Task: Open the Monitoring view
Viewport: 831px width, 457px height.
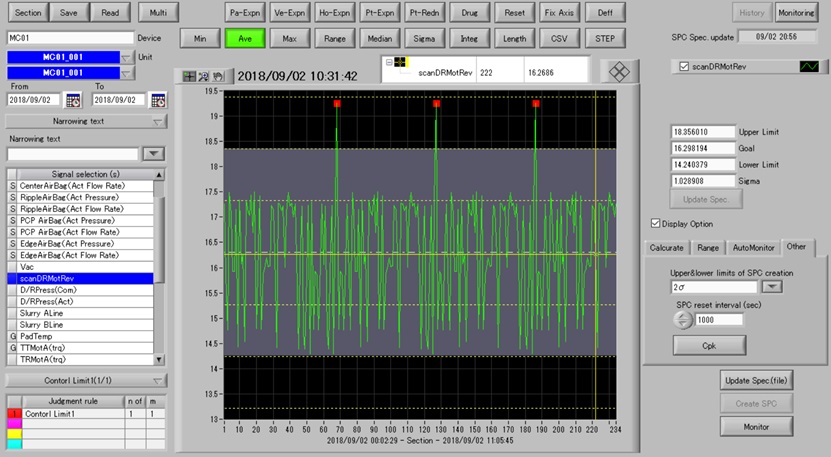Action: pyautogui.click(x=796, y=13)
